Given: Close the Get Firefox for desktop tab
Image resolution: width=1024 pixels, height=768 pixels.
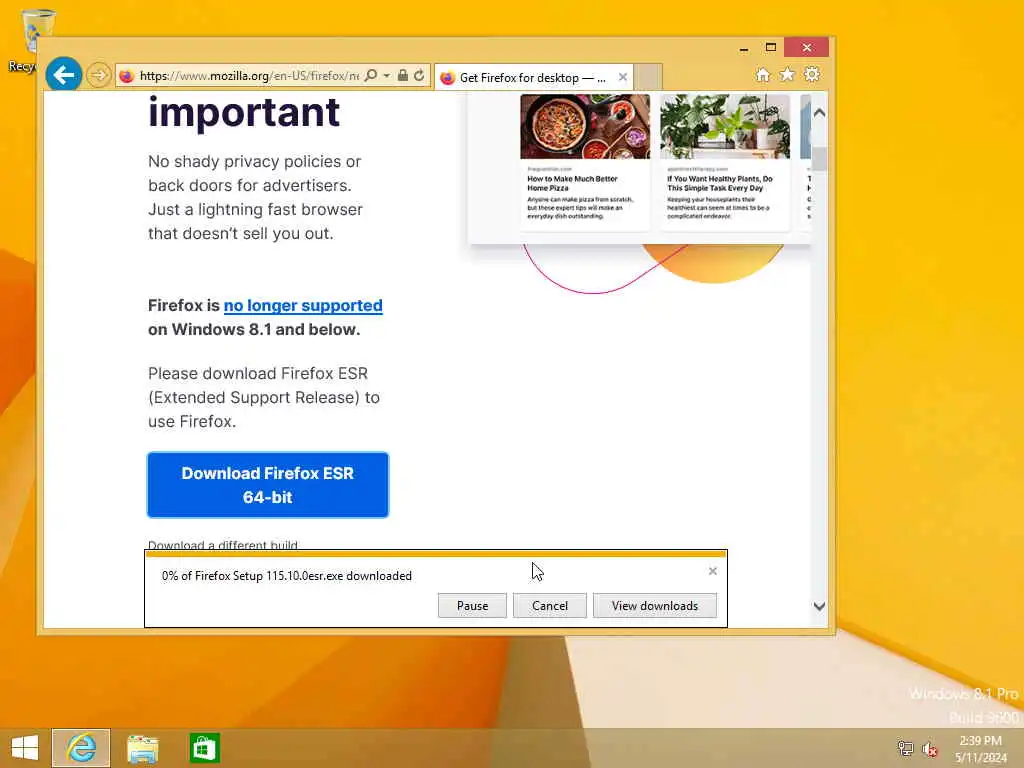Looking at the screenshot, I should 622,77.
